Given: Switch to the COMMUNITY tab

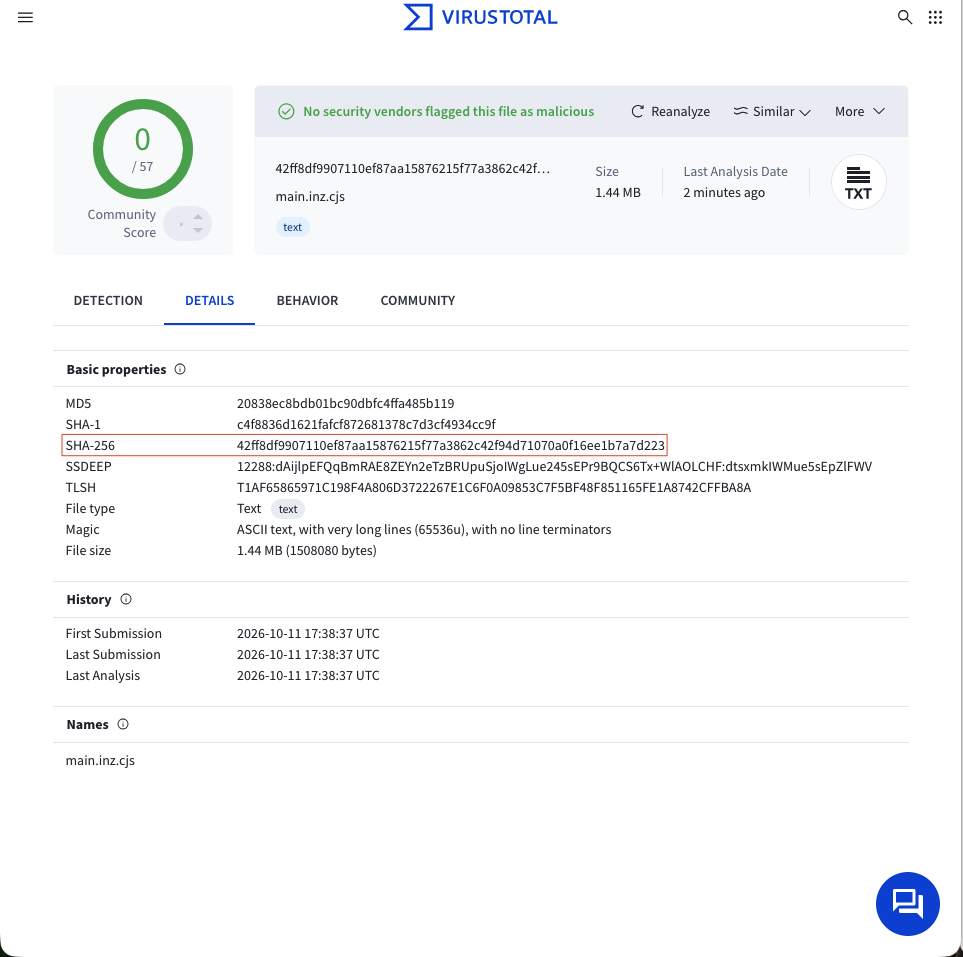Looking at the screenshot, I should (x=418, y=300).
